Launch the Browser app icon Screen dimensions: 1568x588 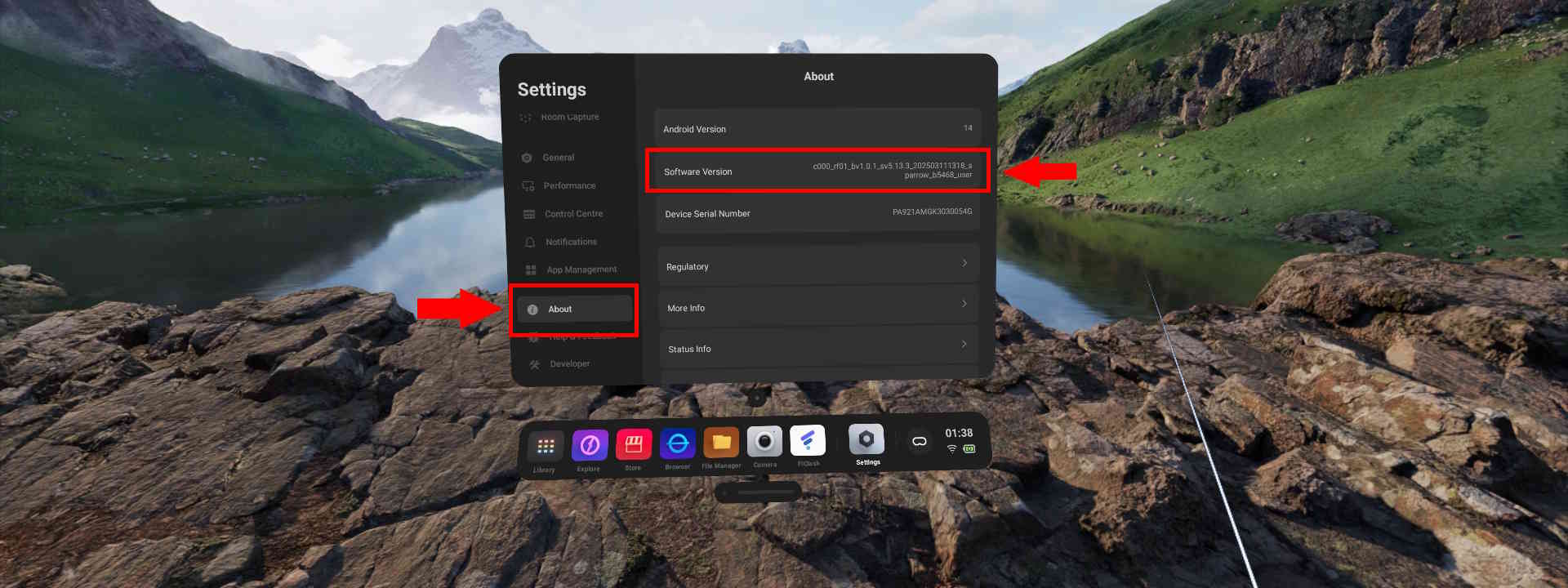coord(678,443)
